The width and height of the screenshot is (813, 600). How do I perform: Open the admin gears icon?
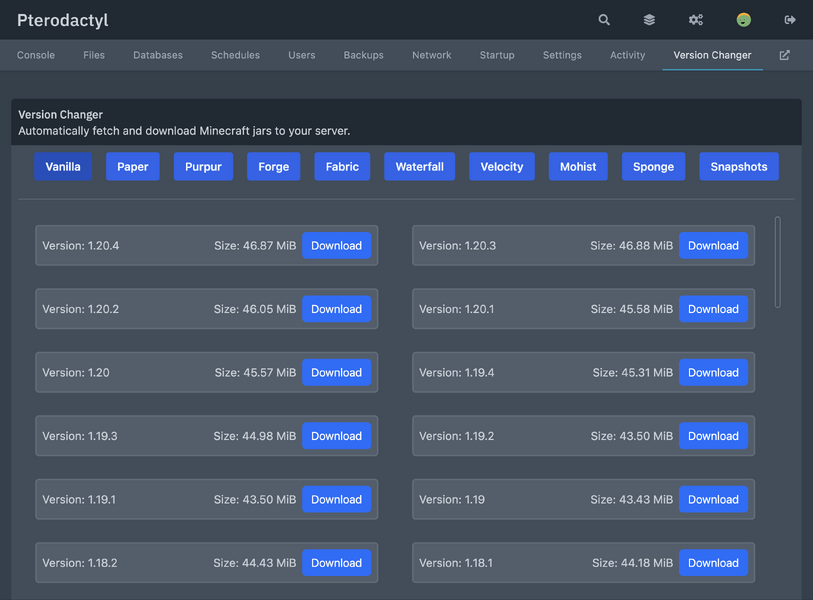pos(696,20)
